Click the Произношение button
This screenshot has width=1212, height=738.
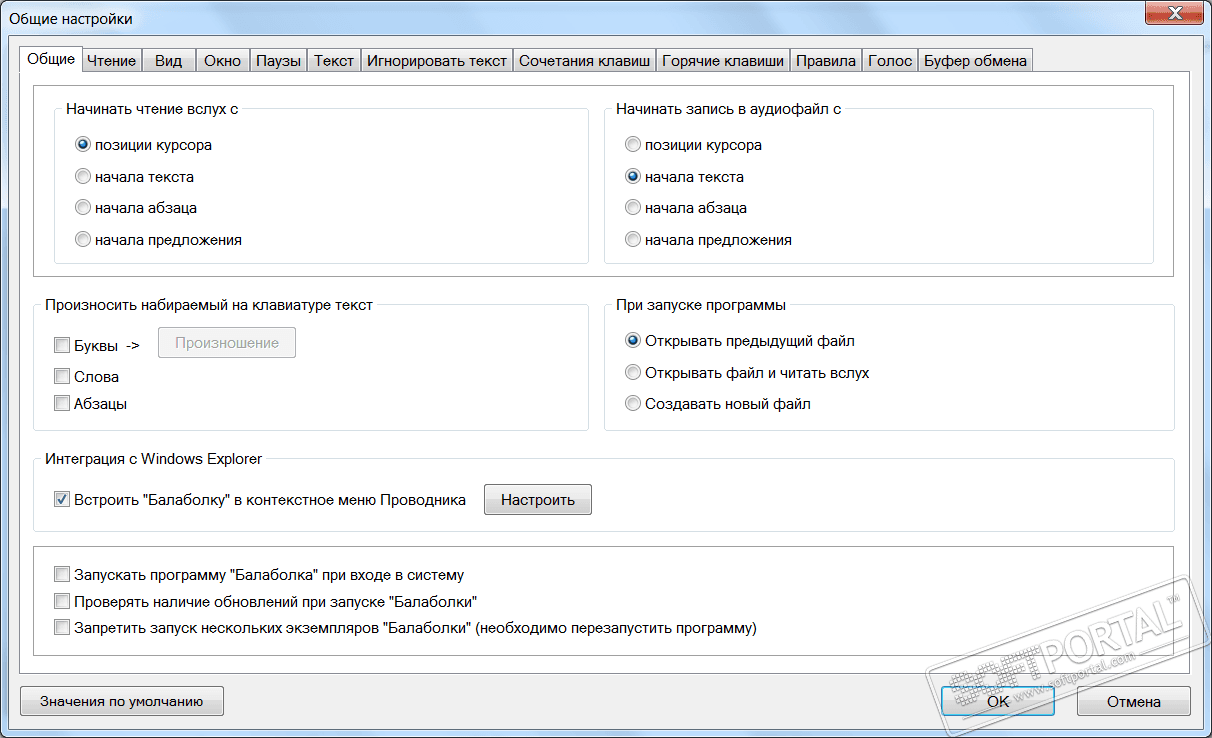[x=227, y=342]
